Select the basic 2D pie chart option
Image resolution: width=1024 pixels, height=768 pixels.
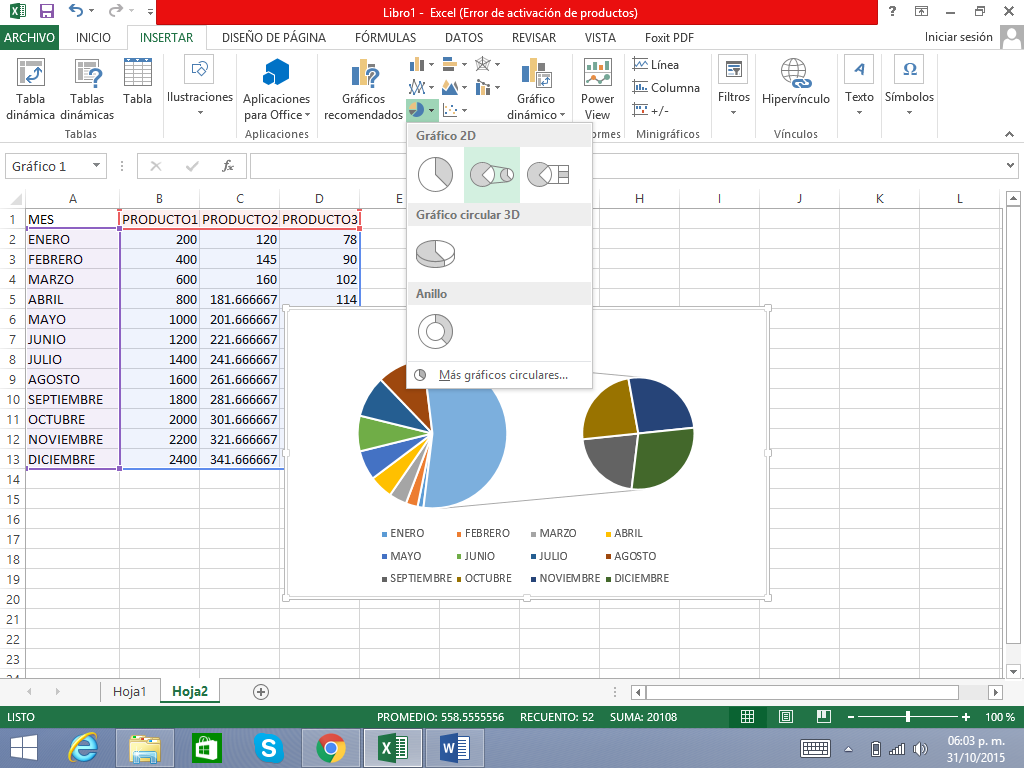coord(435,175)
